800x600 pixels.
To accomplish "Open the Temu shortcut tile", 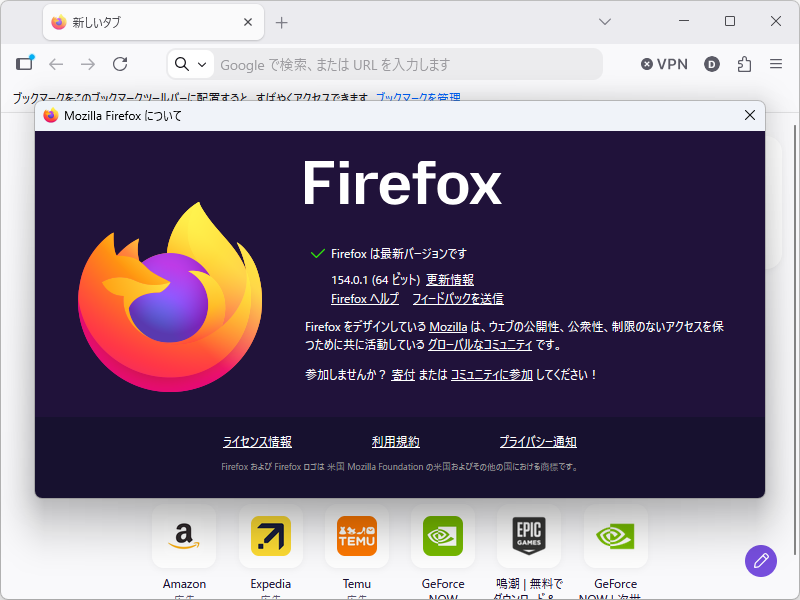I will (357, 536).
